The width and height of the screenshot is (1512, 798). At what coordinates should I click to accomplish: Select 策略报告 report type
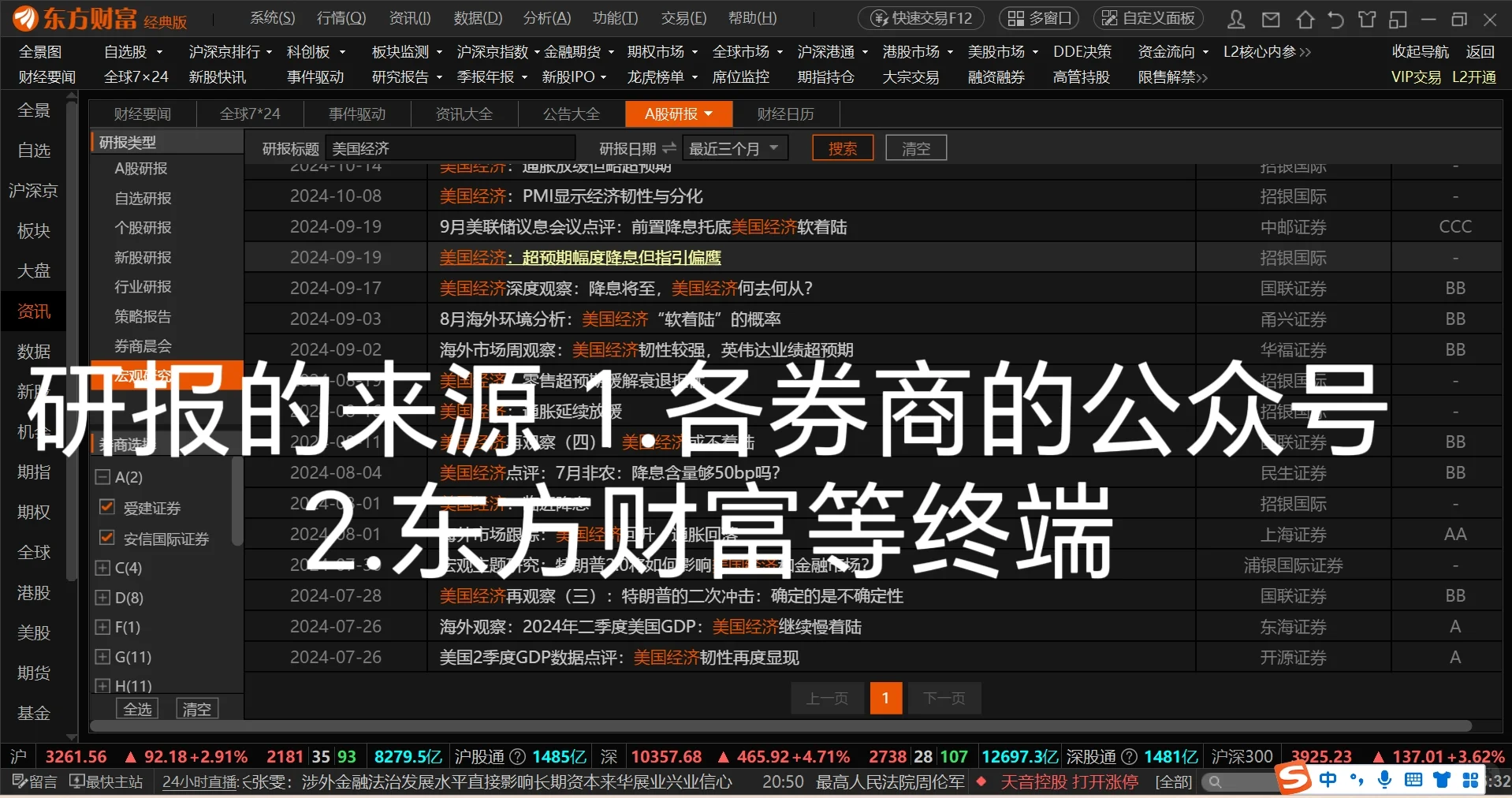point(143,317)
